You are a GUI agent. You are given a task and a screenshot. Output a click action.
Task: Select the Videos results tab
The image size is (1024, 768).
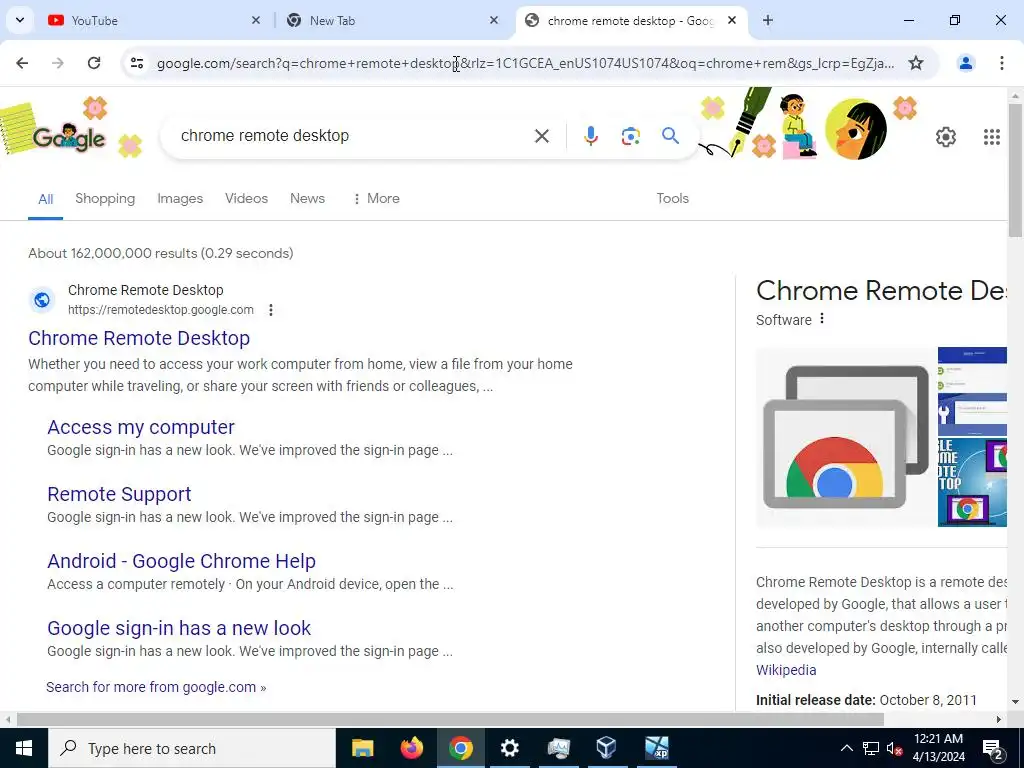point(246,199)
